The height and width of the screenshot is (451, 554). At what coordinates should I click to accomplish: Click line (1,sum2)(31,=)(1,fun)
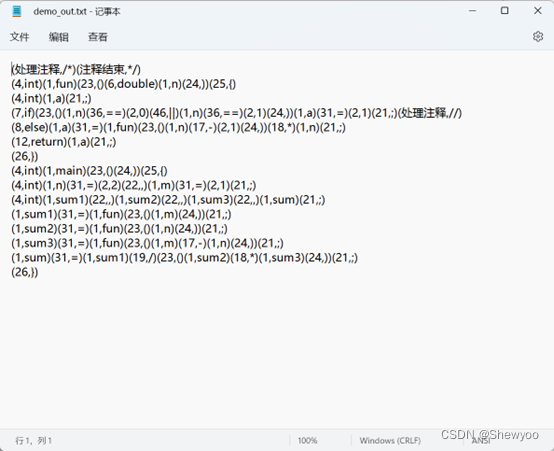[x=119, y=229]
